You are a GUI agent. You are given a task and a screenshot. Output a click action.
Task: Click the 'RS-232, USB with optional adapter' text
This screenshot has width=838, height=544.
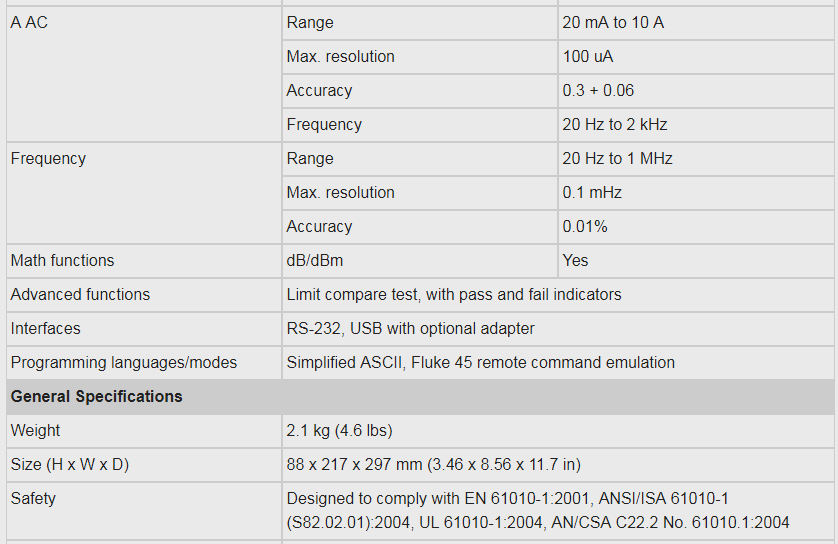pyautogui.click(x=410, y=328)
